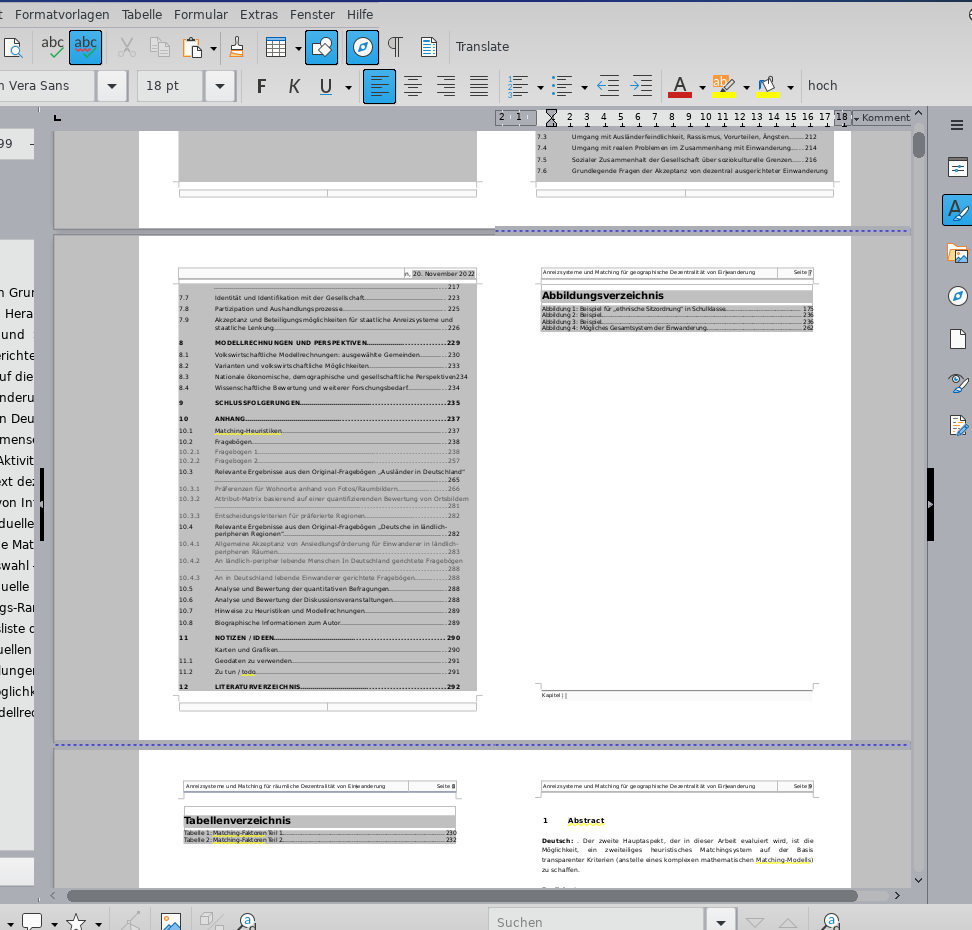Open the Page deck in the sidebar
This screenshot has height=930, width=972.
click(x=958, y=339)
